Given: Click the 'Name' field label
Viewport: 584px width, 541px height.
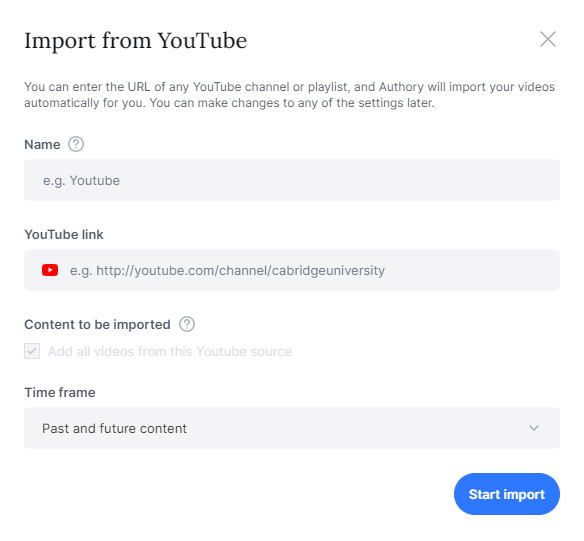Looking at the screenshot, I should pyautogui.click(x=42, y=144).
